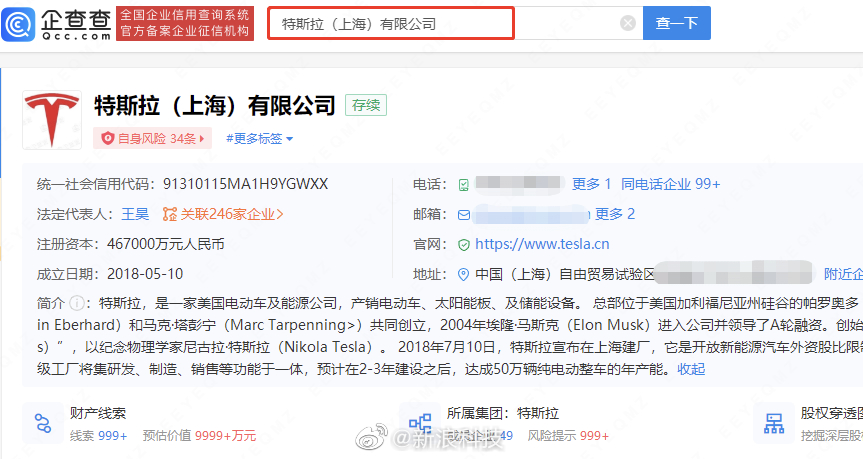Select the company title 特斯拉（上海）有限公司
The height and width of the screenshot is (459, 863).
[x=215, y=105]
